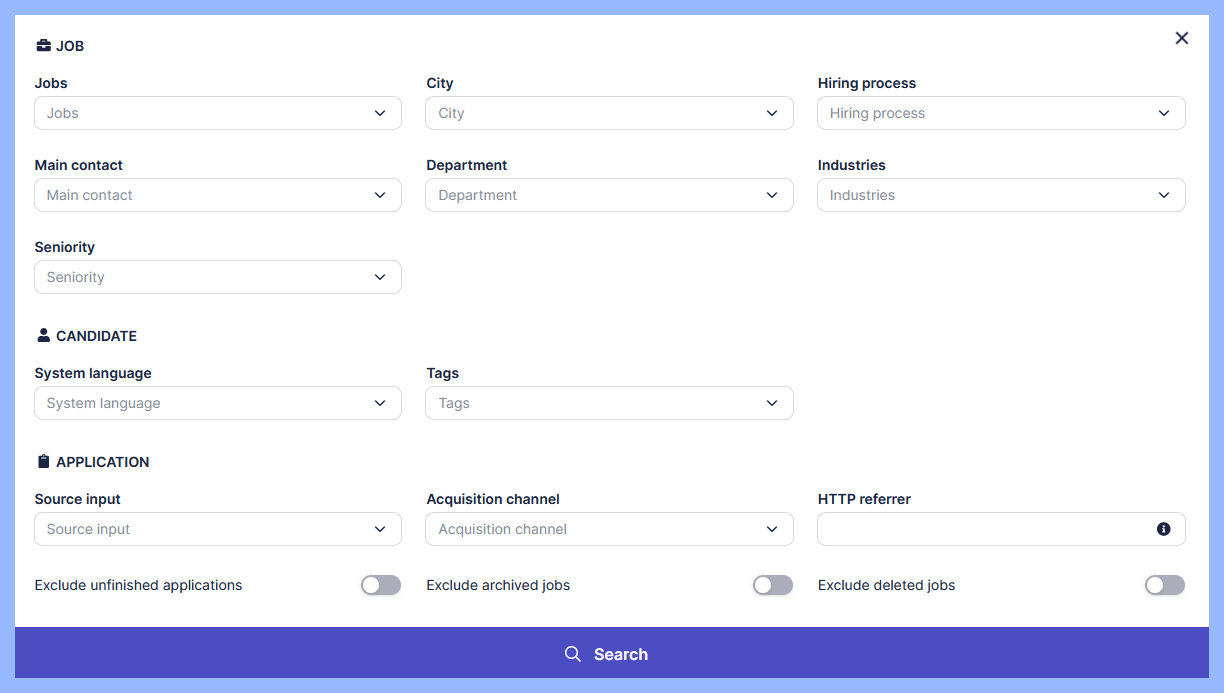Click the briefcase icon beside JOB heading

[43, 46]
